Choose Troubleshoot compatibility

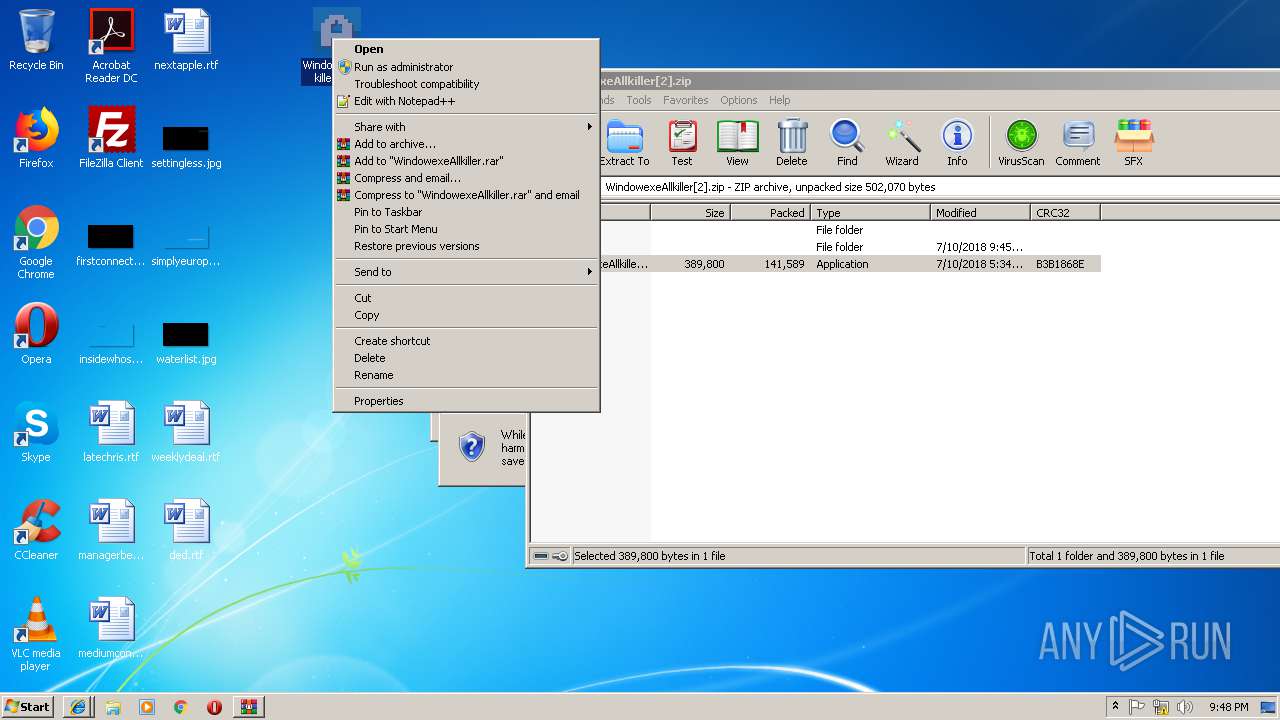[466, 84]
